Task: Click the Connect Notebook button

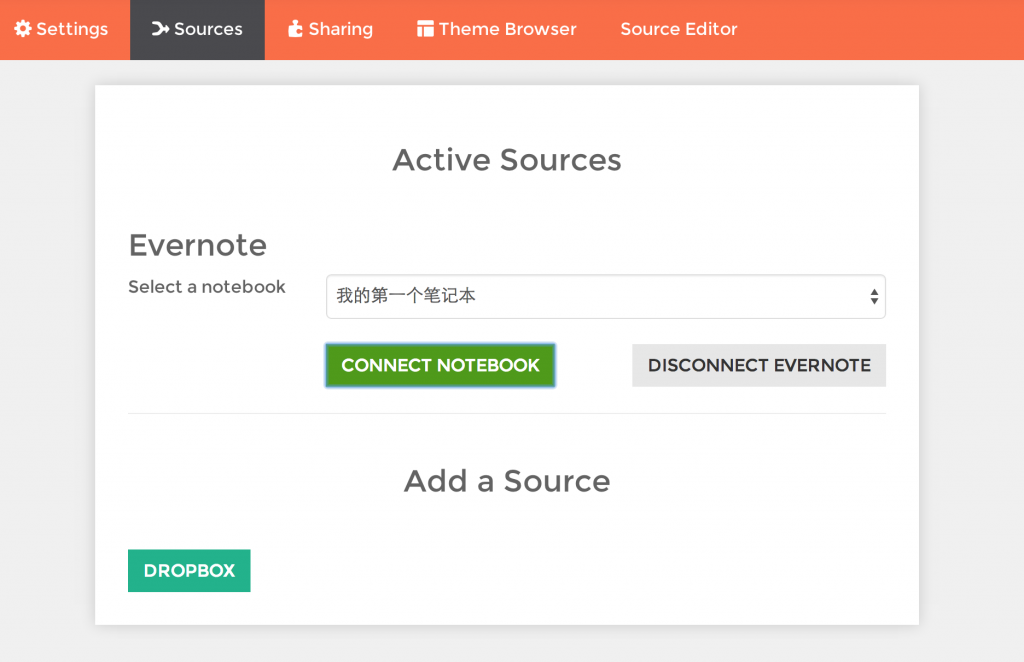Action: (x=440, y=366)
